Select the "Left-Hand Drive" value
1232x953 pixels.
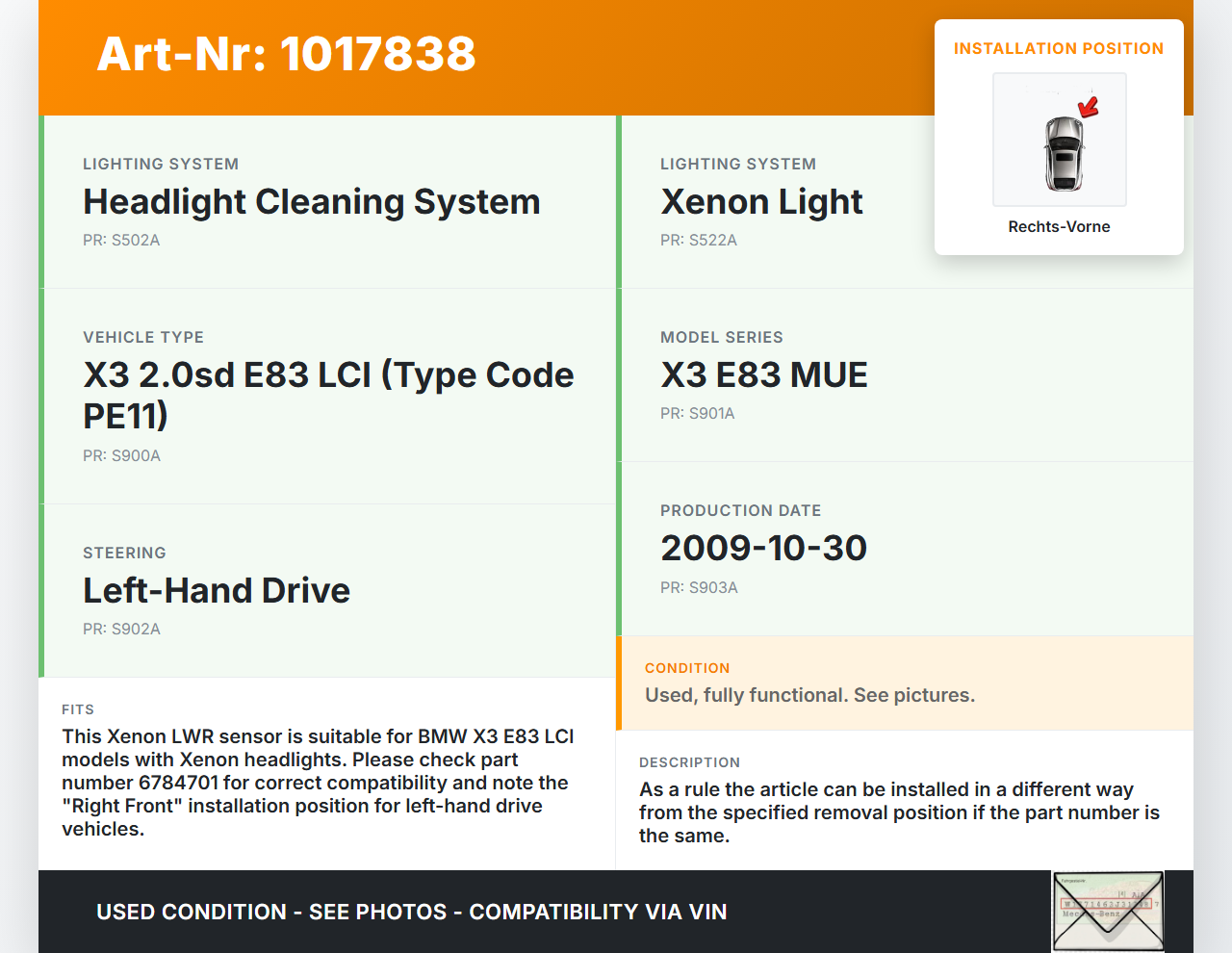point(217,590)
